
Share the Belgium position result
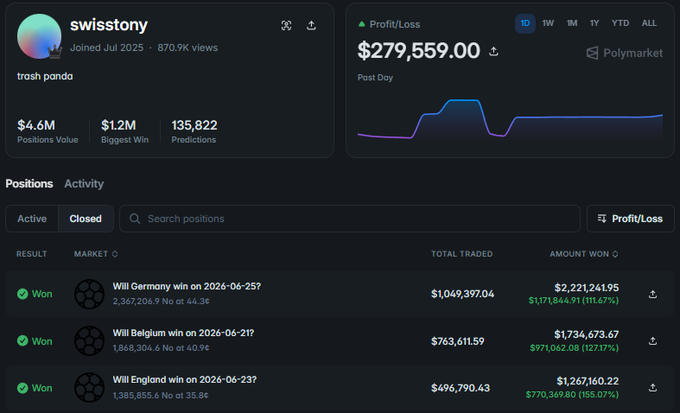(x=652, y=341)
